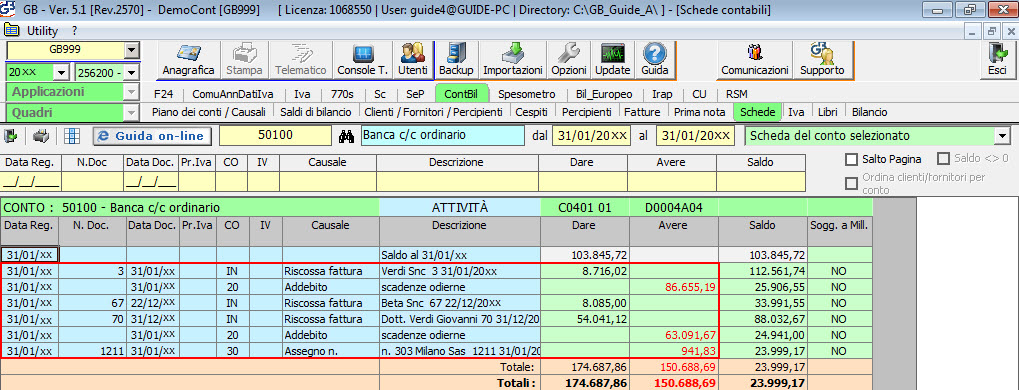Switch to the ContBil tab

[x=461, y=94]
